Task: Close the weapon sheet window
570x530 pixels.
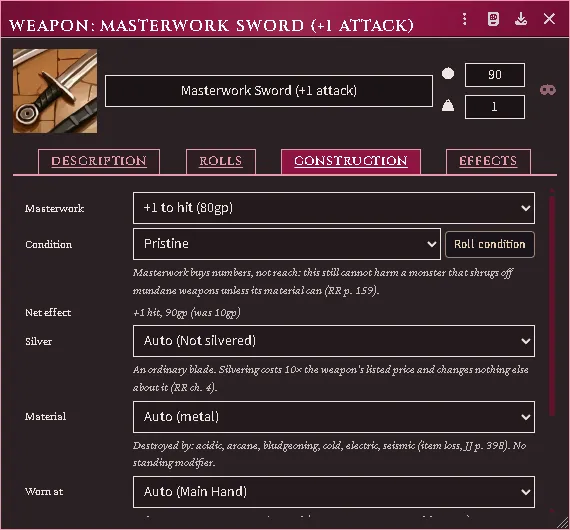Action: click(x=549, y=19)
